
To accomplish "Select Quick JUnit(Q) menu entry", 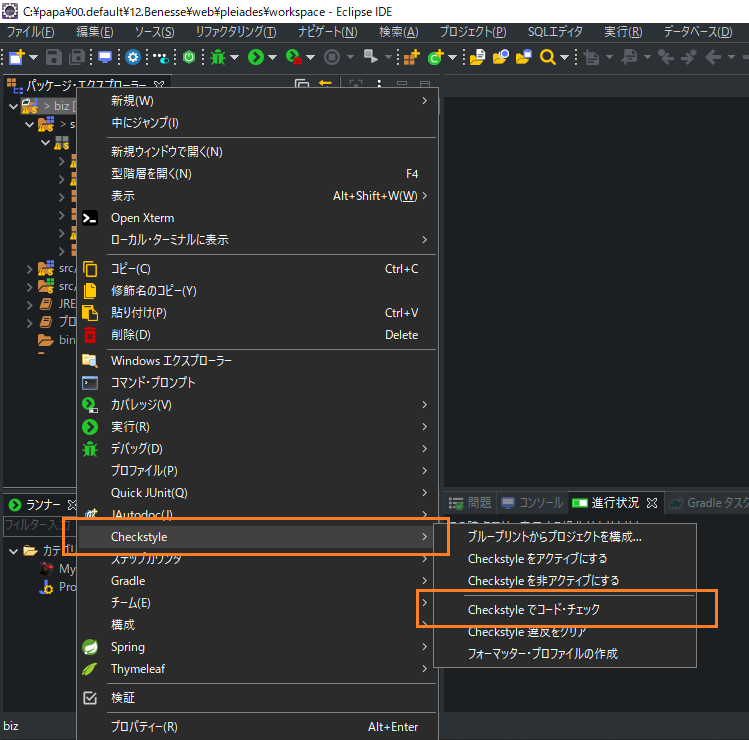I will (257, 493).
